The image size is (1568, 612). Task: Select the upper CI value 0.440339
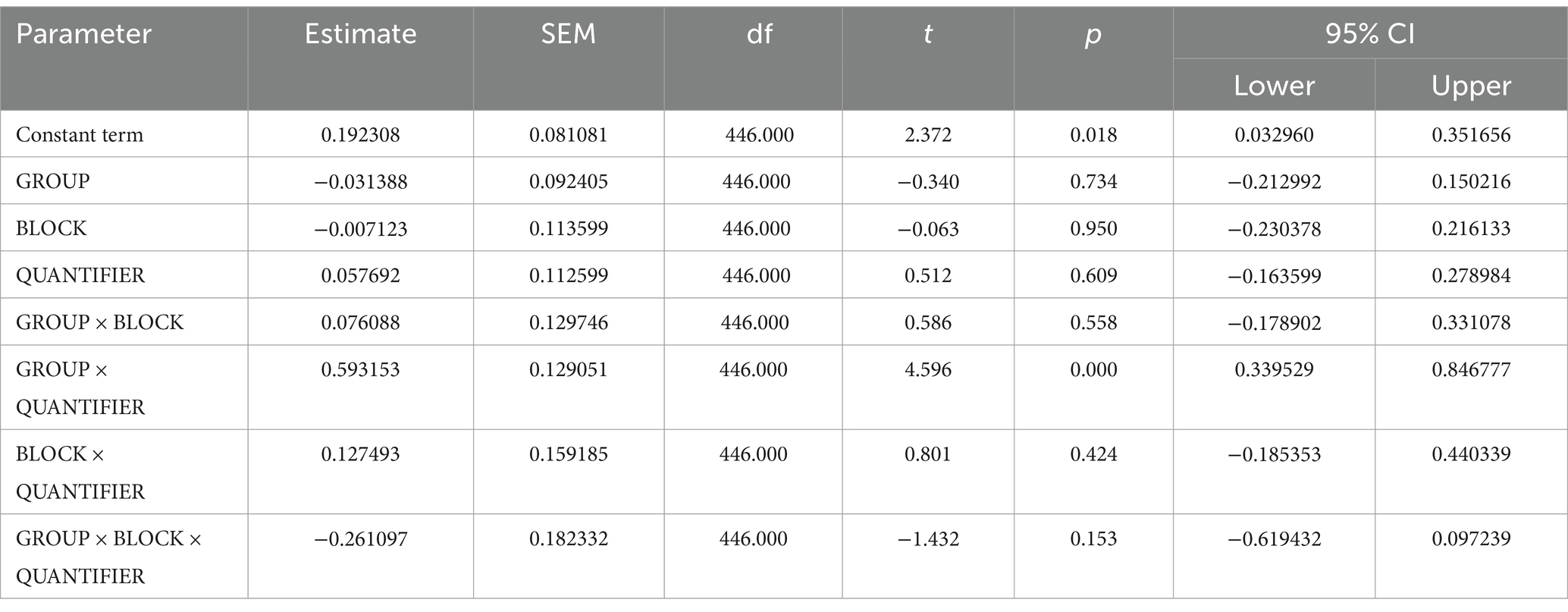(x=1471, y=454)
